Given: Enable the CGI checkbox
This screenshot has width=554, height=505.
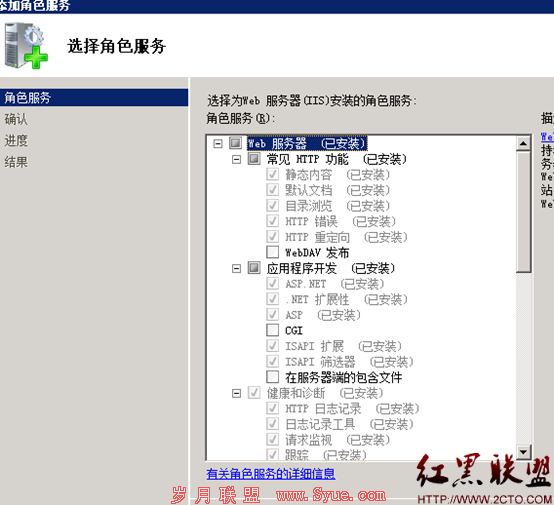Looking at the screenshot, I should [272, 330].
